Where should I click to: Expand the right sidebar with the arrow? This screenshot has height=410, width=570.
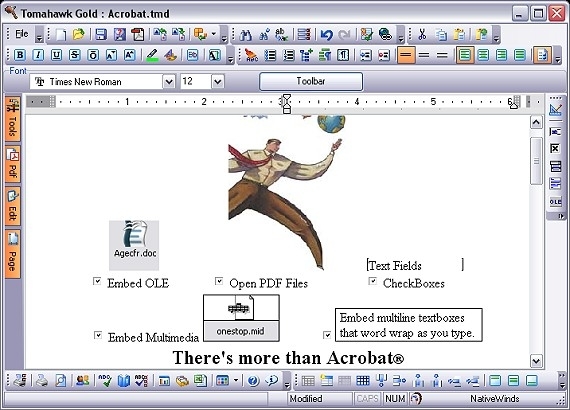point(561,217)
